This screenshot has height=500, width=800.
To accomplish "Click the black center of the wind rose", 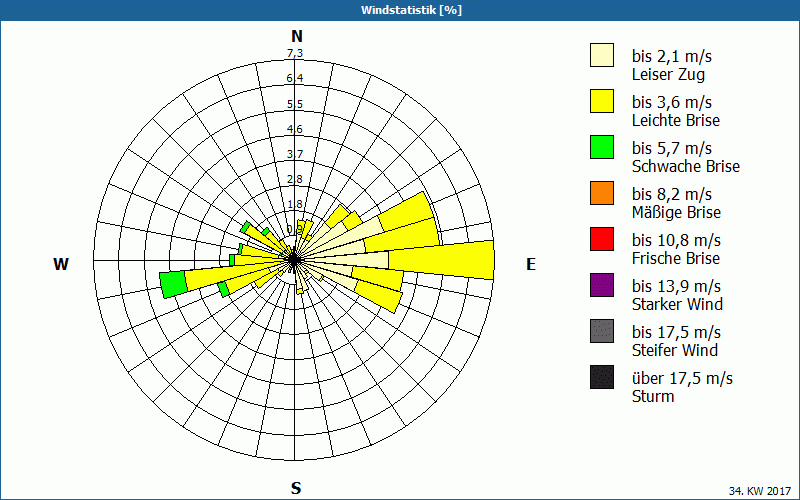I will point(294,260).
